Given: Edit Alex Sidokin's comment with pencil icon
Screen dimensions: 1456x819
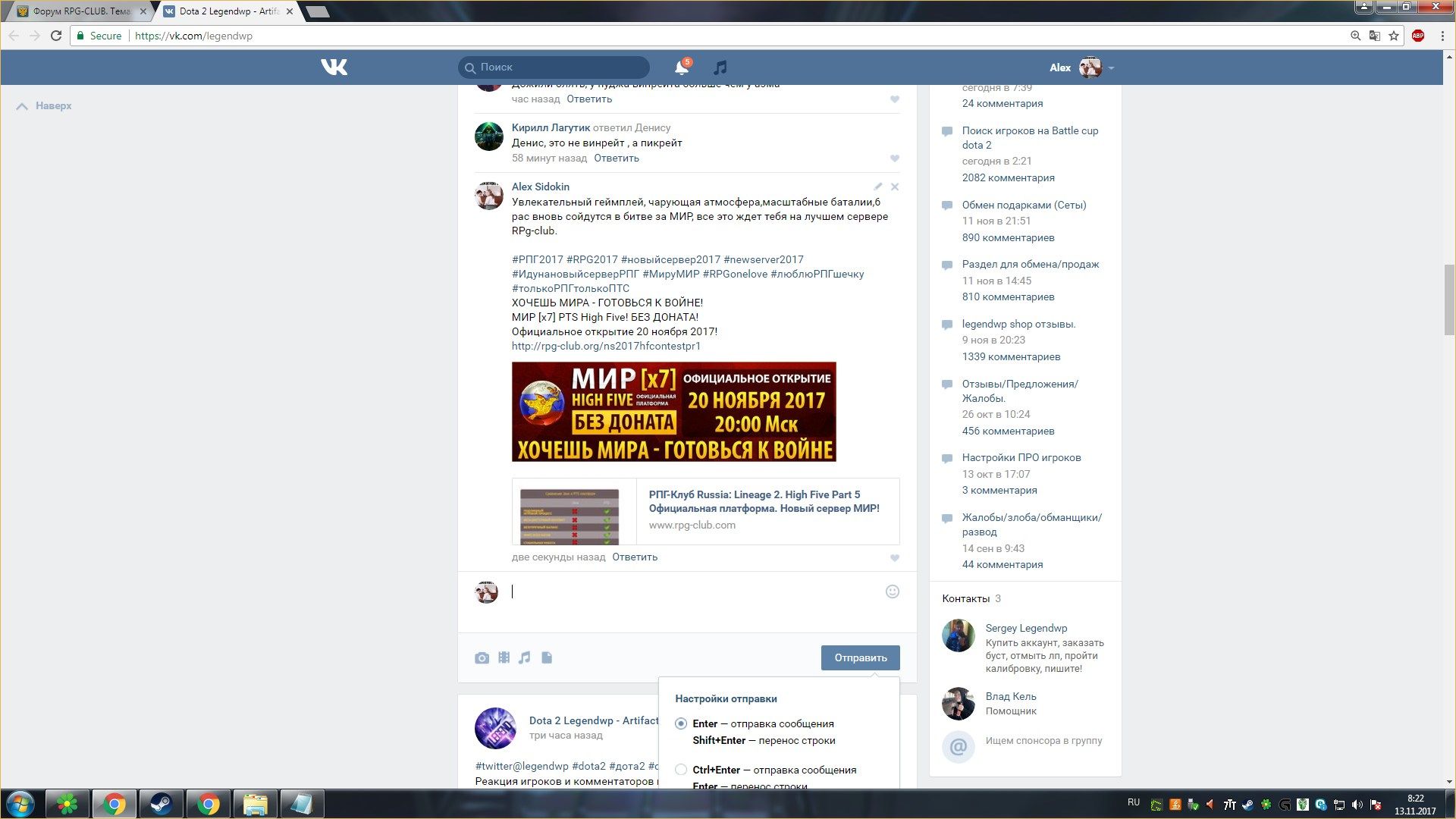Looking at the screenshot, I should pos(877,187).
